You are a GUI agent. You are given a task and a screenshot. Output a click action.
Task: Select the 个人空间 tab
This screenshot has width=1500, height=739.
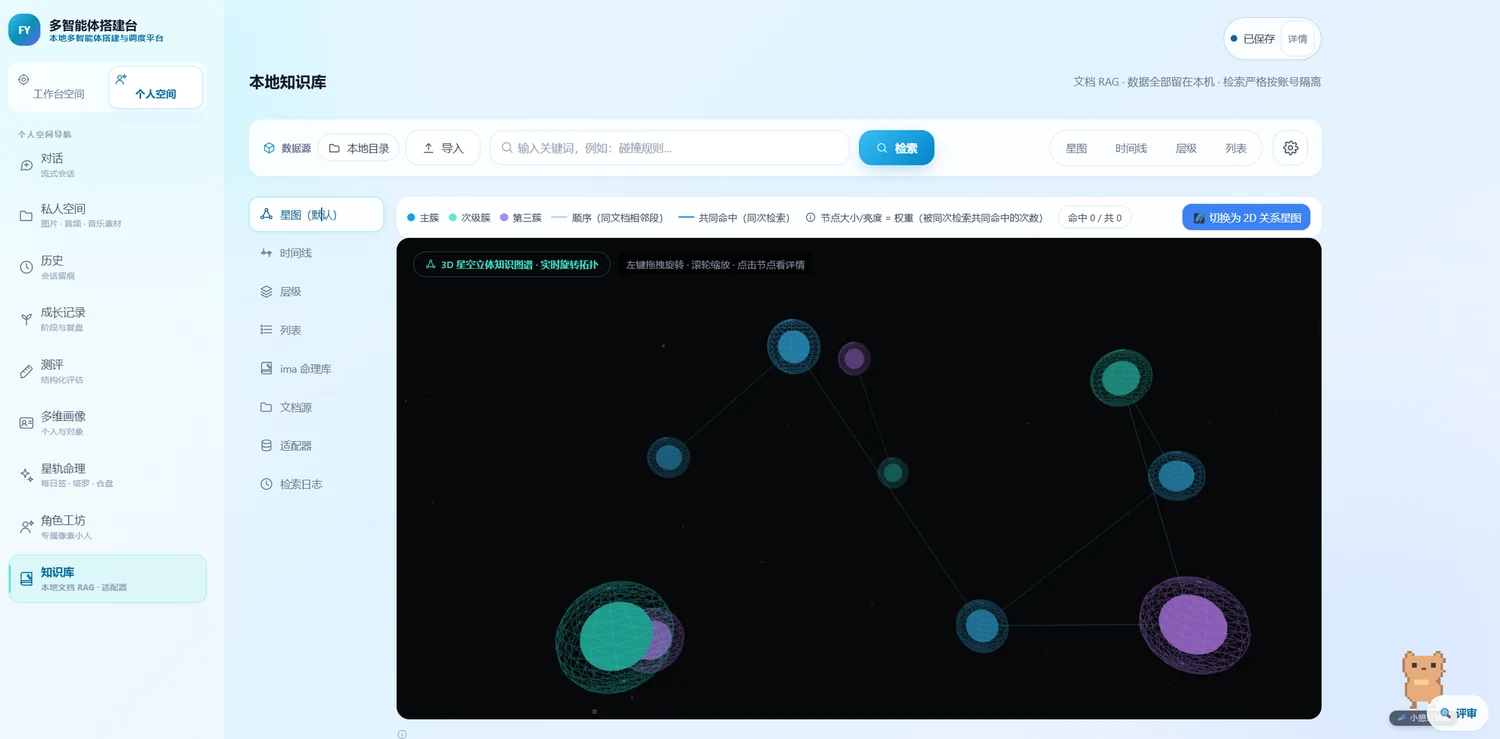[155, 87]
